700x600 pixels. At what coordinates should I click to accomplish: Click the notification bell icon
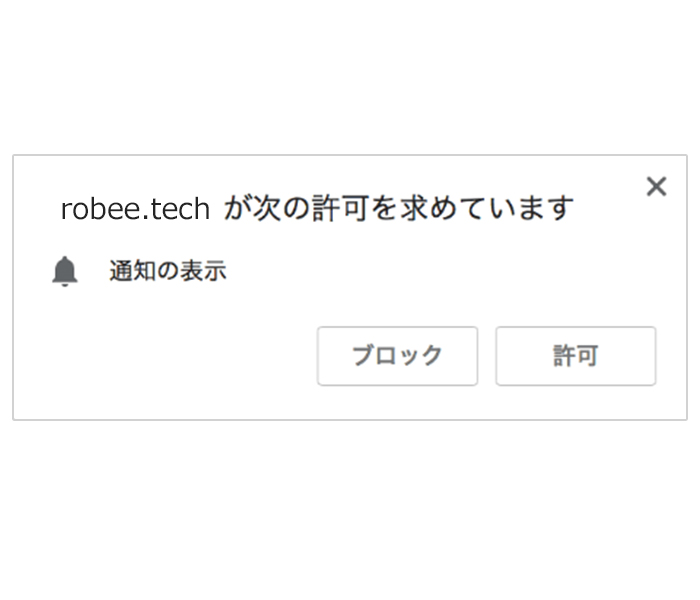[x=65, y=271]
